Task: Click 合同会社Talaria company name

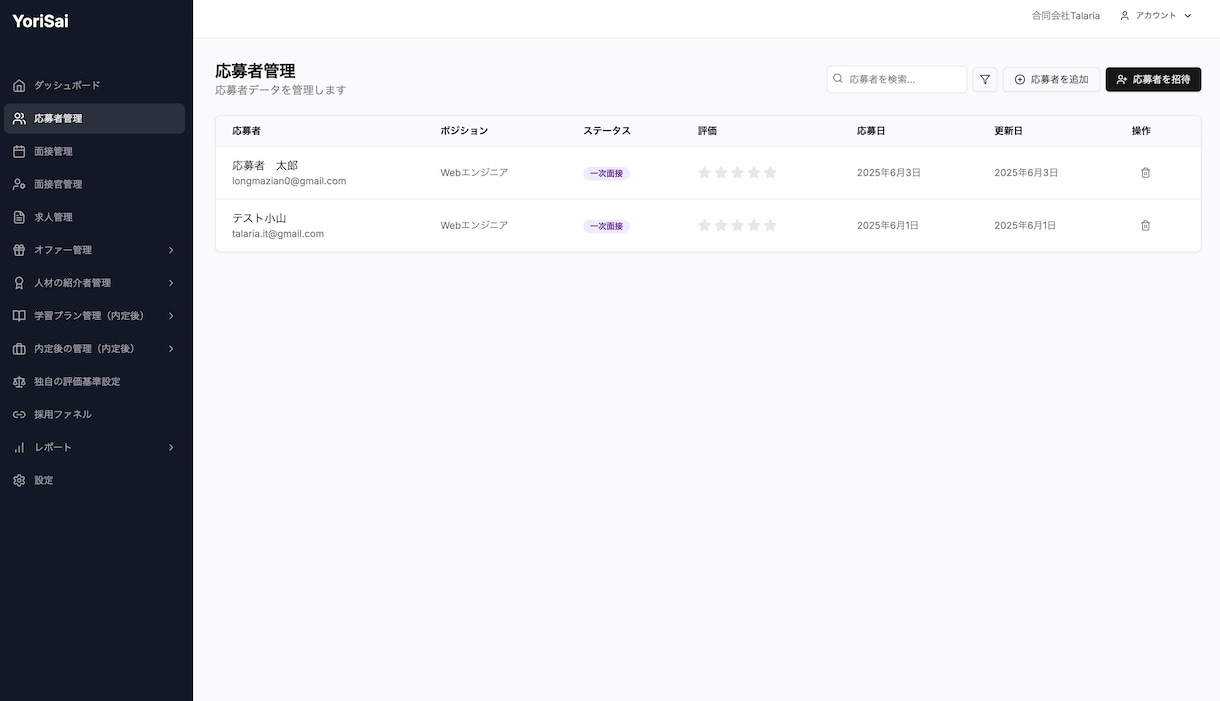Action: tap(1065, 16)
